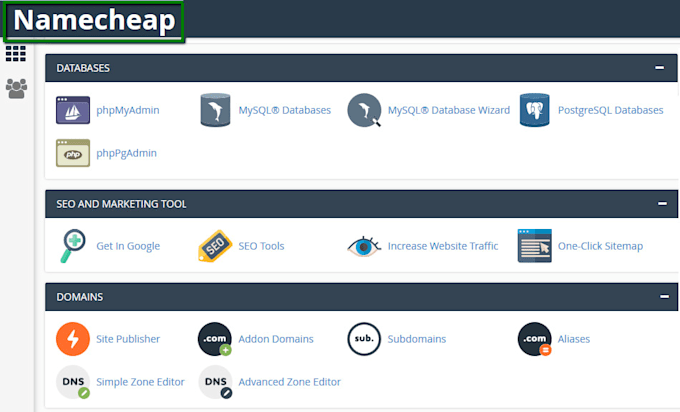The width and height of the screenshot is (680, 412).
Task: Collapse the Domains section
Action: (664, 297)
